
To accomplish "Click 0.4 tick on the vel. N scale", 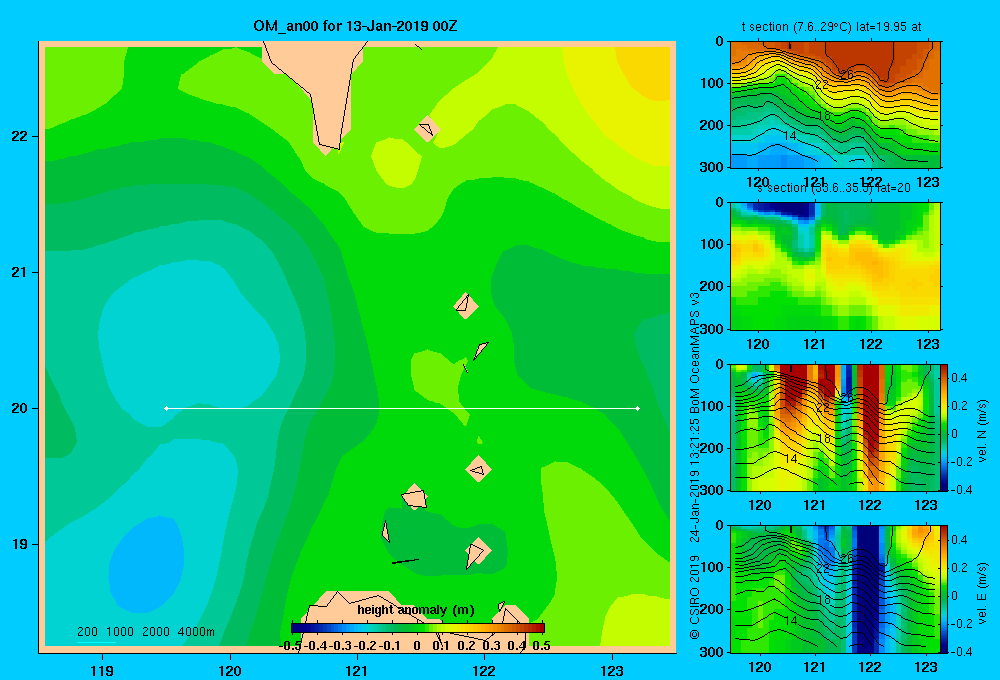I will pyautogui.click(x=959, y=378).
